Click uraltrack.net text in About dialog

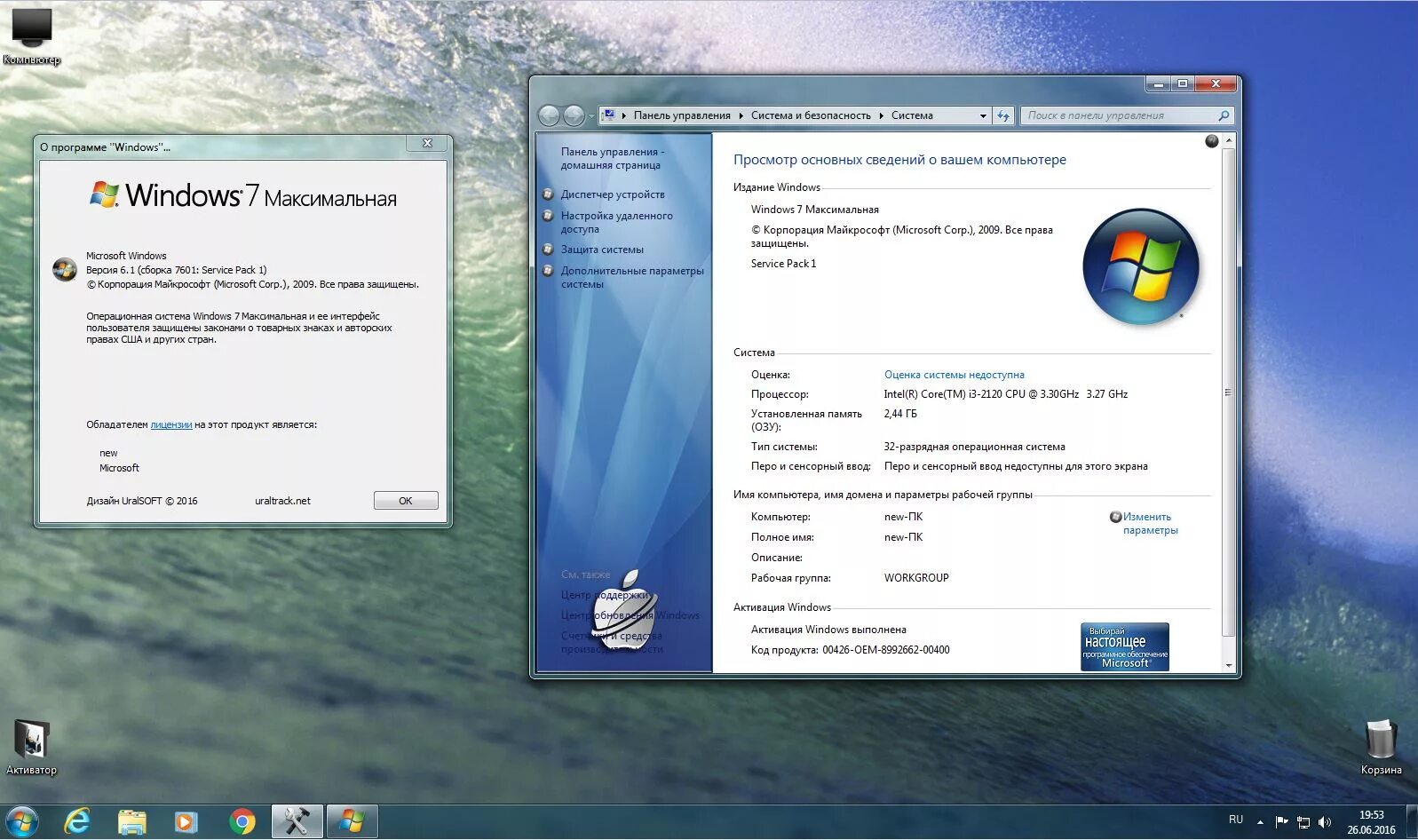(282, 501)
